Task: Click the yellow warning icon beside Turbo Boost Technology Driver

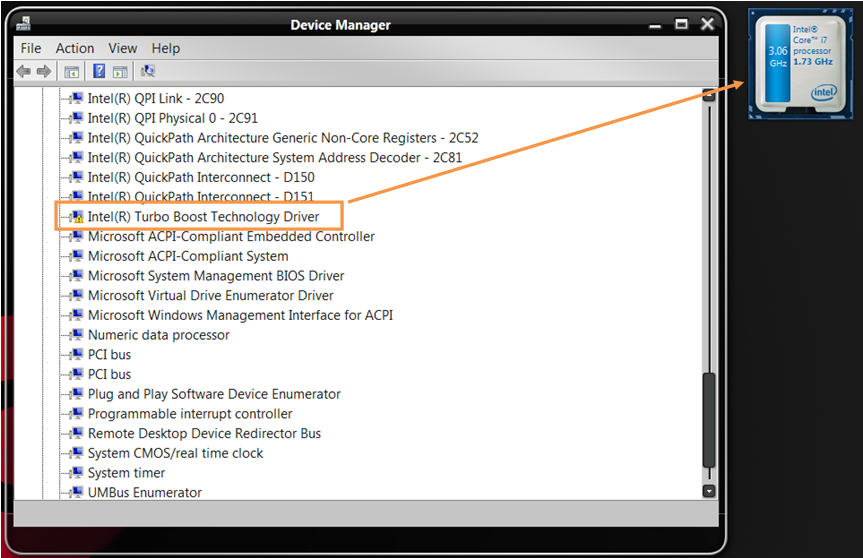Action: [78, 217]
